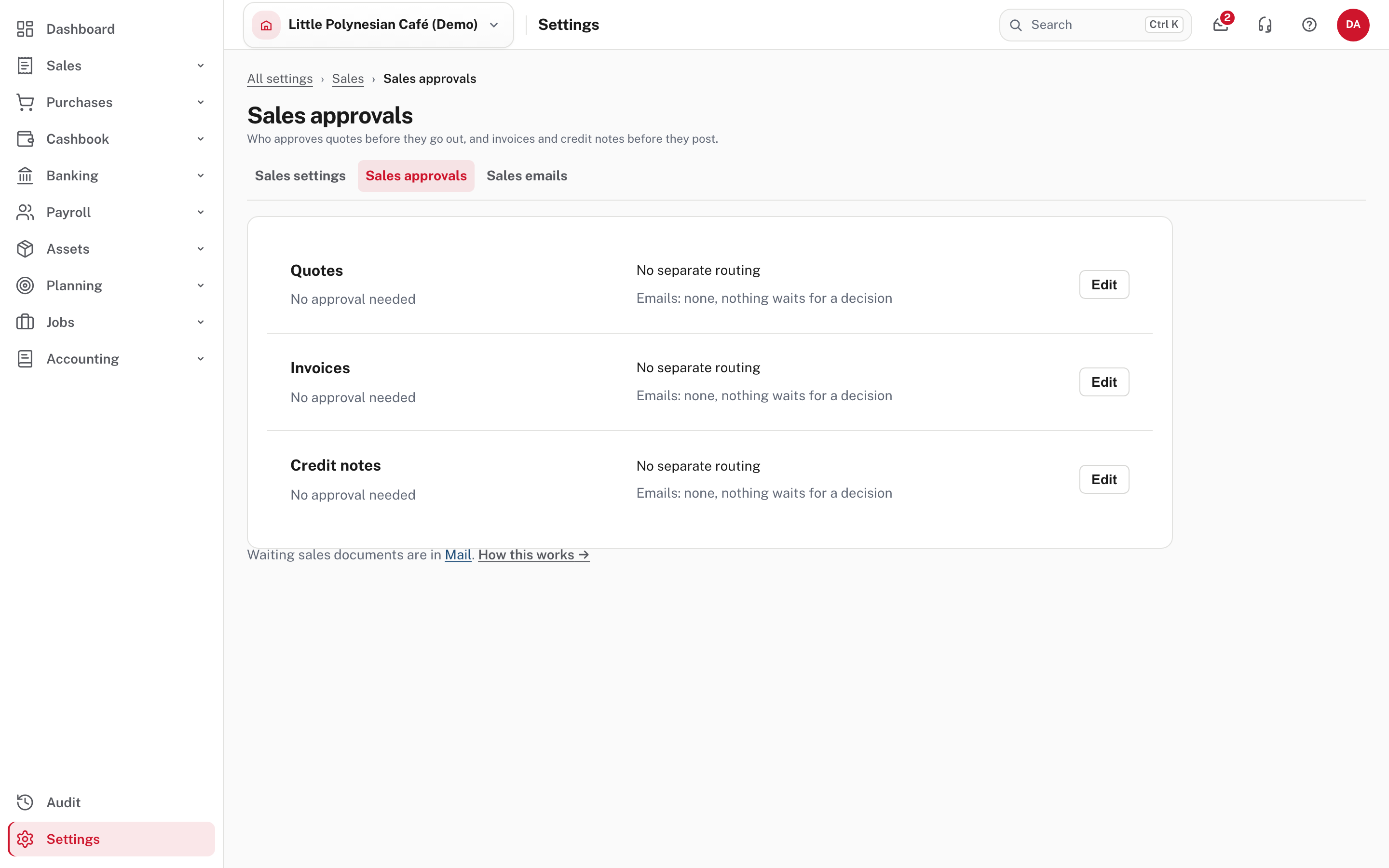Click the Assets box icon
This screenshot has width=1389, height=868.
pos(25,248)
